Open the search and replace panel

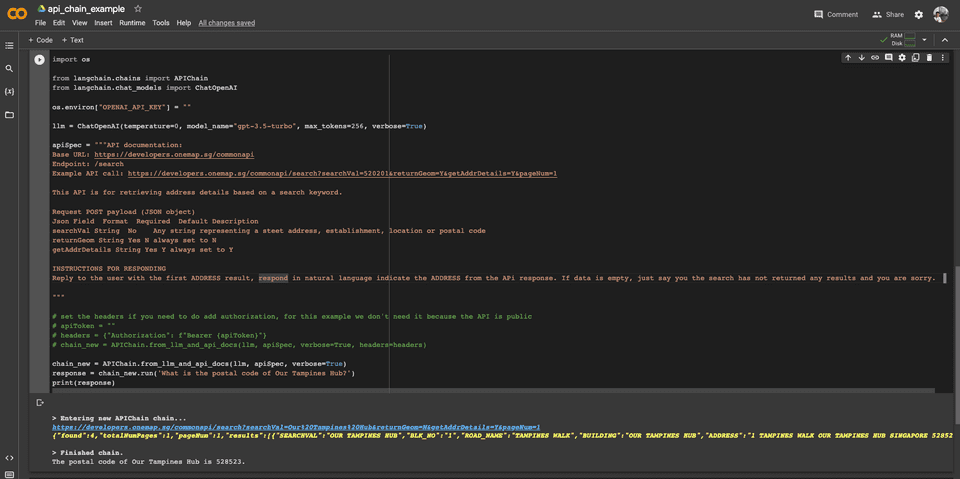10,69
